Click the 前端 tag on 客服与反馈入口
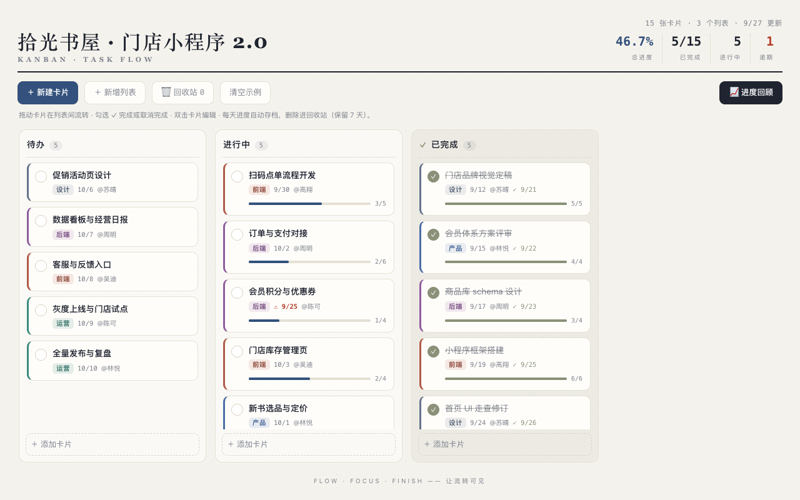The height and width of the screenshot is (500, 800). (63, 279)
